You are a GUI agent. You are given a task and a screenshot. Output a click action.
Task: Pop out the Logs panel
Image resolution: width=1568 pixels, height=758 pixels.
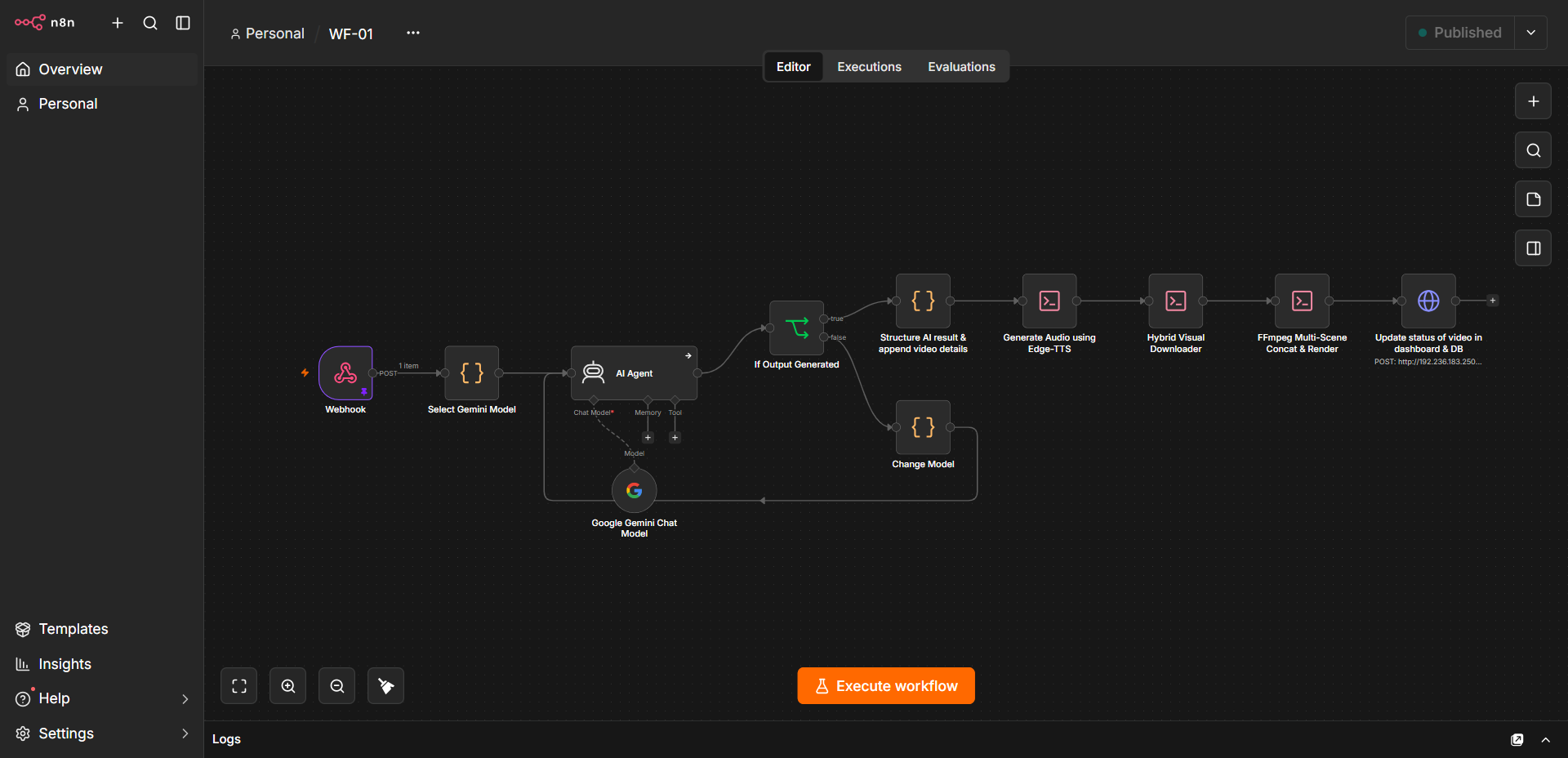coord(1517,740)
